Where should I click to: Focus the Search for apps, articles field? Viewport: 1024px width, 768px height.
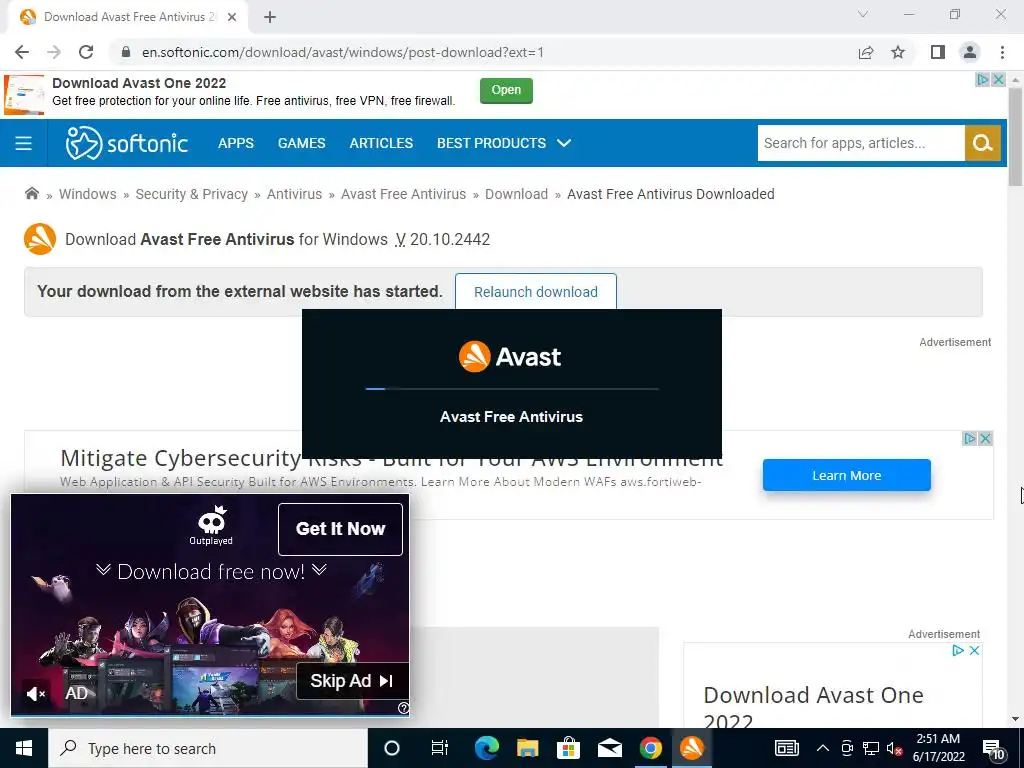[861, 143]
